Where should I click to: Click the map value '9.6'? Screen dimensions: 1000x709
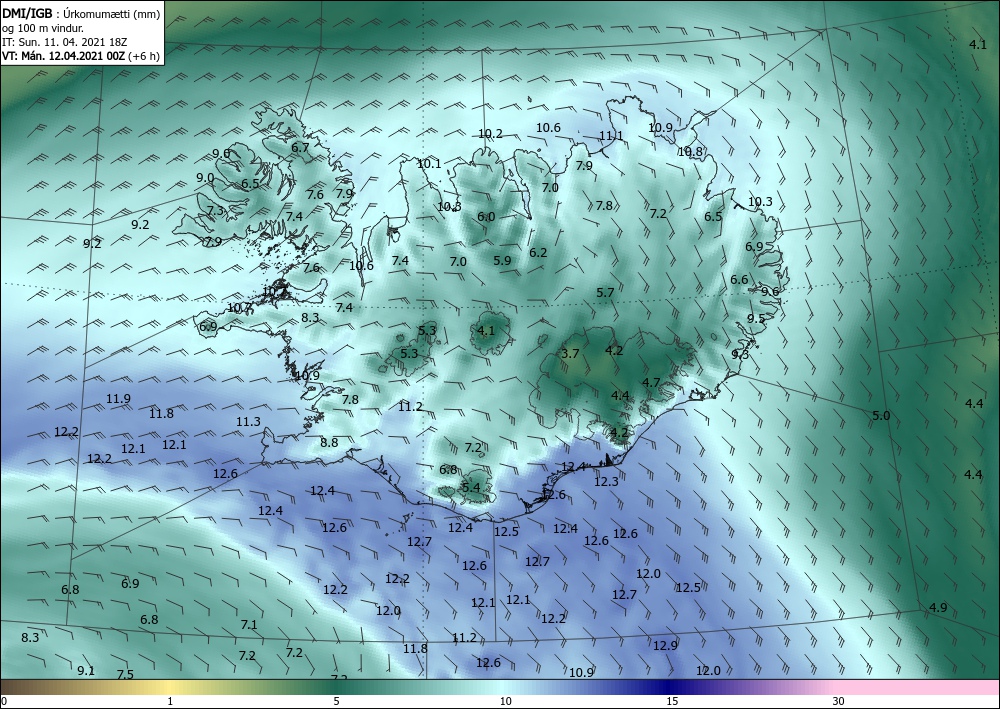(770, 291)
